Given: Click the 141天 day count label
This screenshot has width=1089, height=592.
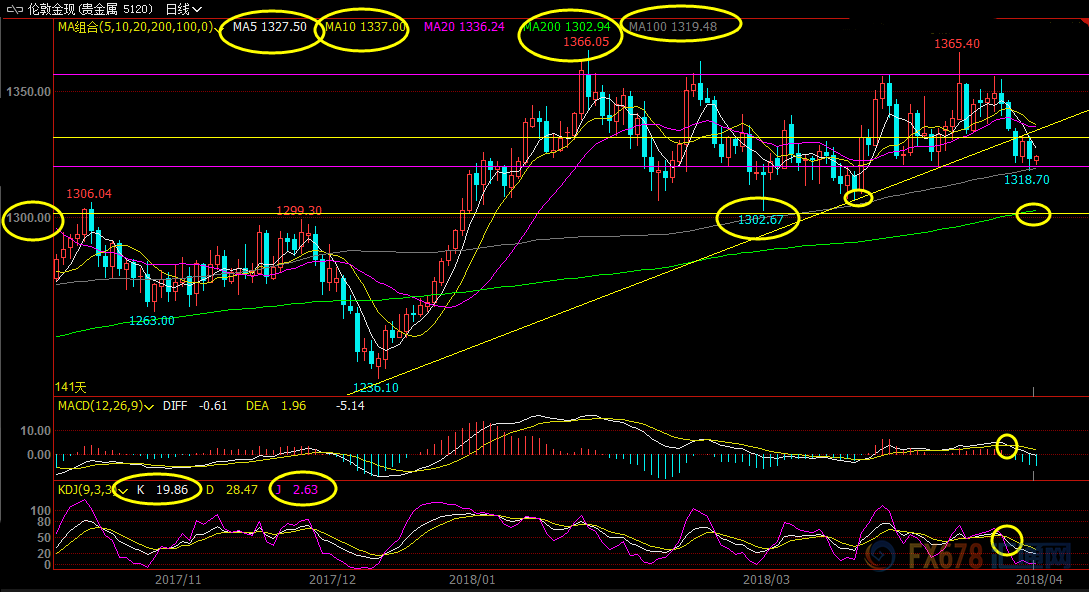Looking at the screenshot, I should click(69, 386).
